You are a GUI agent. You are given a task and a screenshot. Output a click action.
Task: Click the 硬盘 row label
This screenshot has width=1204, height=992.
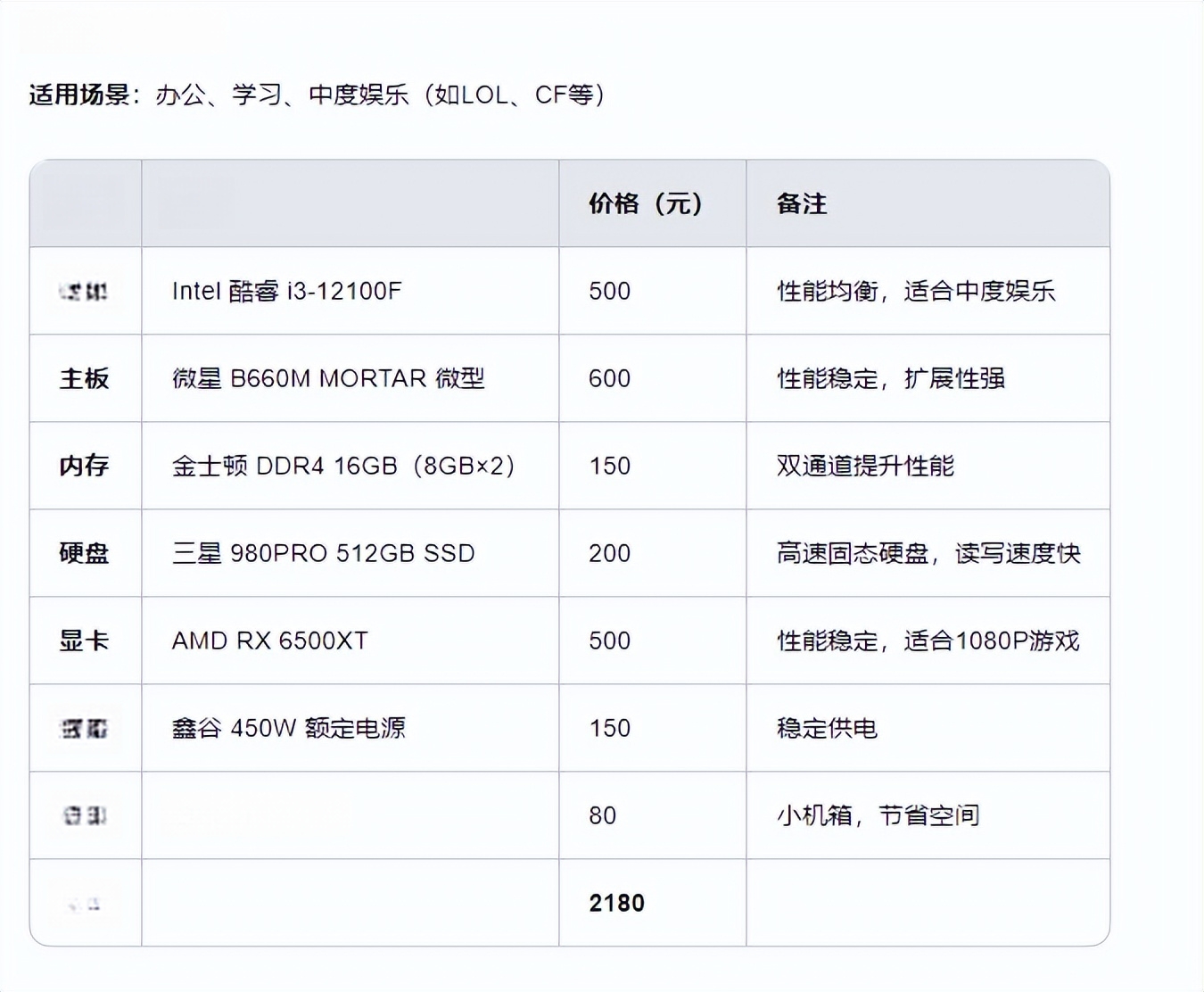click(x=85, y=553)
